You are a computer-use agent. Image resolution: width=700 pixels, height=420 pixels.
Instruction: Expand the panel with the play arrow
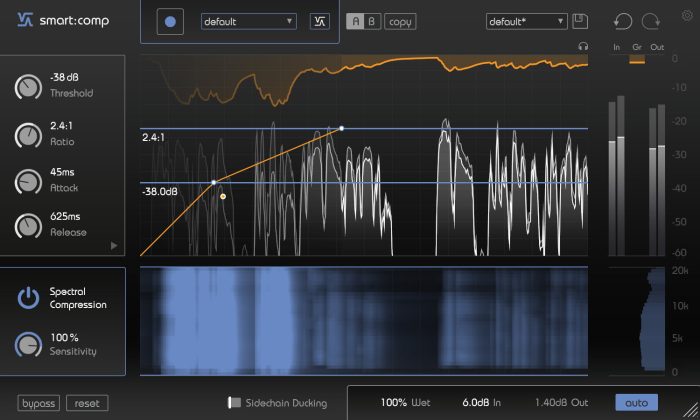(114, 245)
